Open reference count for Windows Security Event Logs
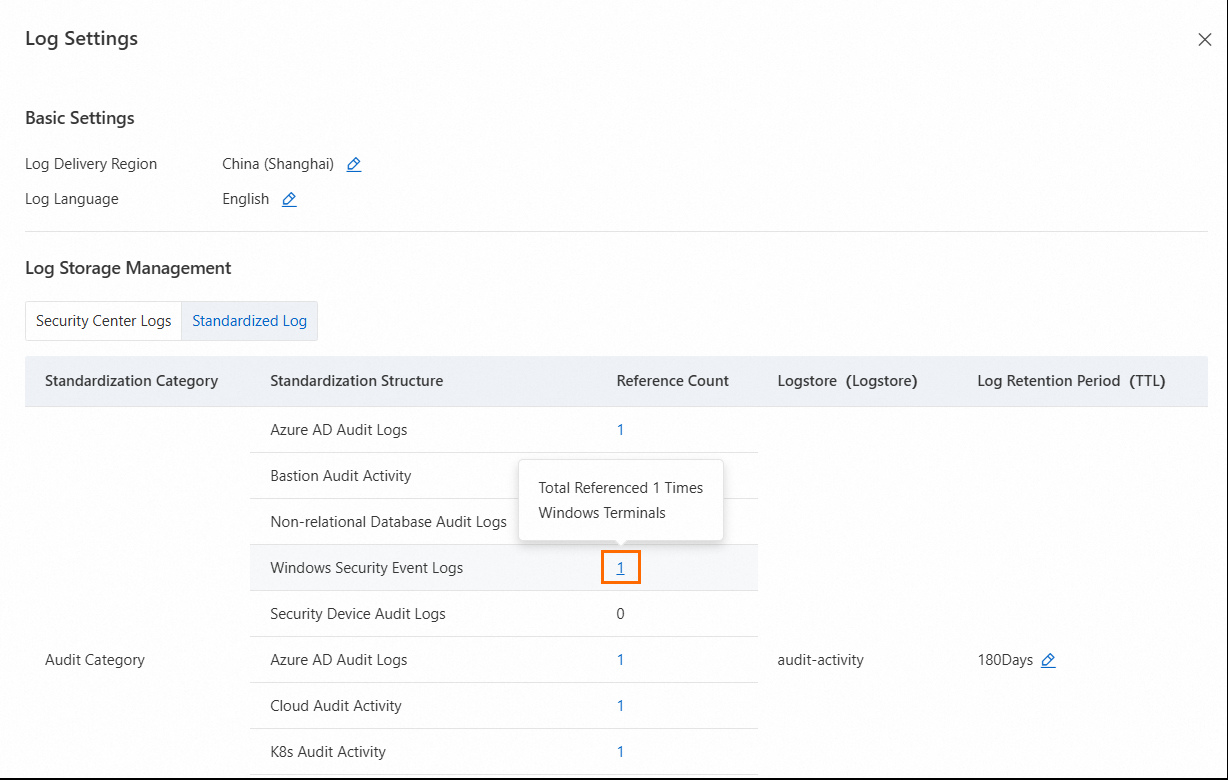The width and height of the screenshot is (1228, 780). tap(620, 568)
